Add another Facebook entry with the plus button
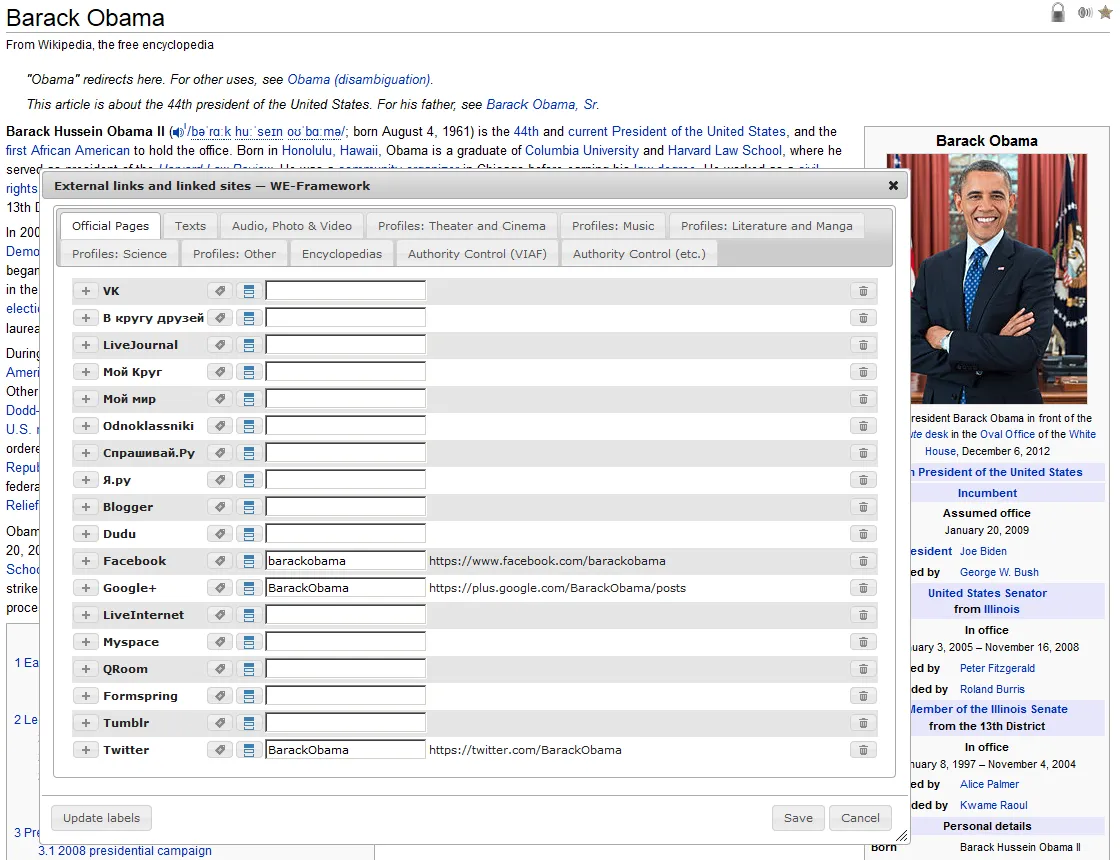The width and height of the screenshot is (1120, 860). tap(86, 561)
